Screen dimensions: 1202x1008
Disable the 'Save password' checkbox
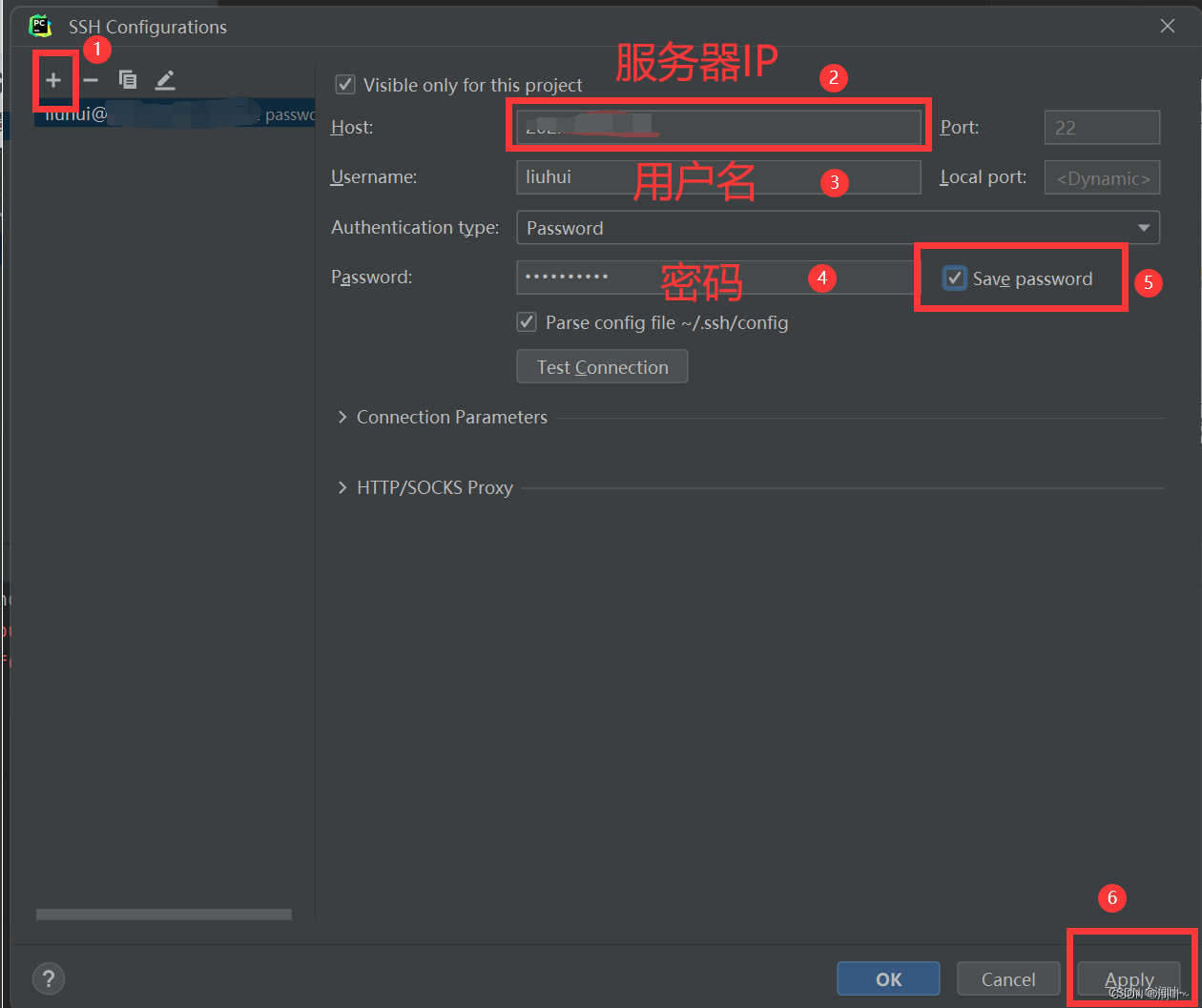click(x=954, y=278)
